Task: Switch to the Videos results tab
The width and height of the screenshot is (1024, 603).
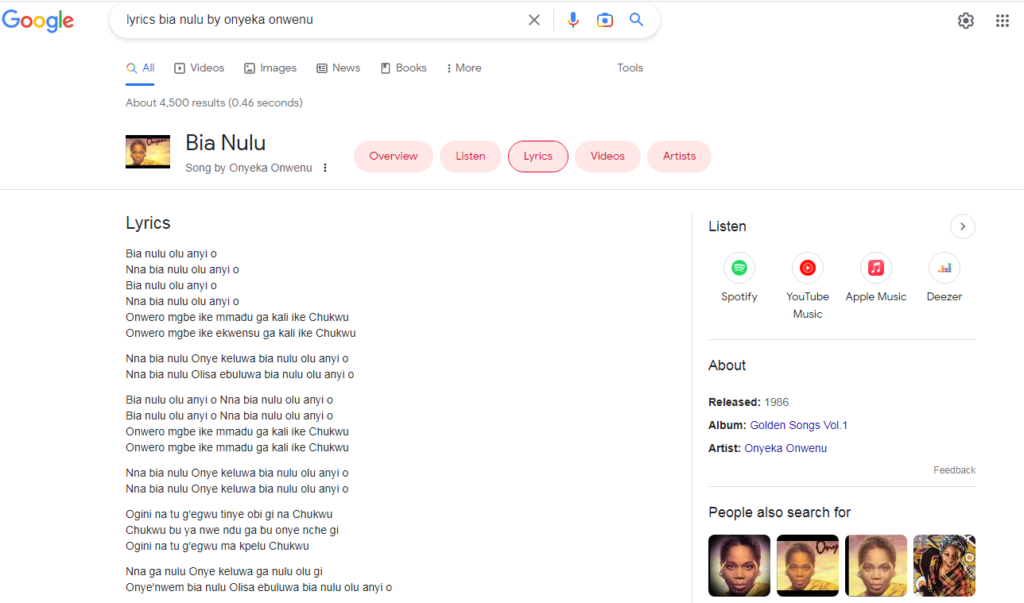Action: [199, 68]
